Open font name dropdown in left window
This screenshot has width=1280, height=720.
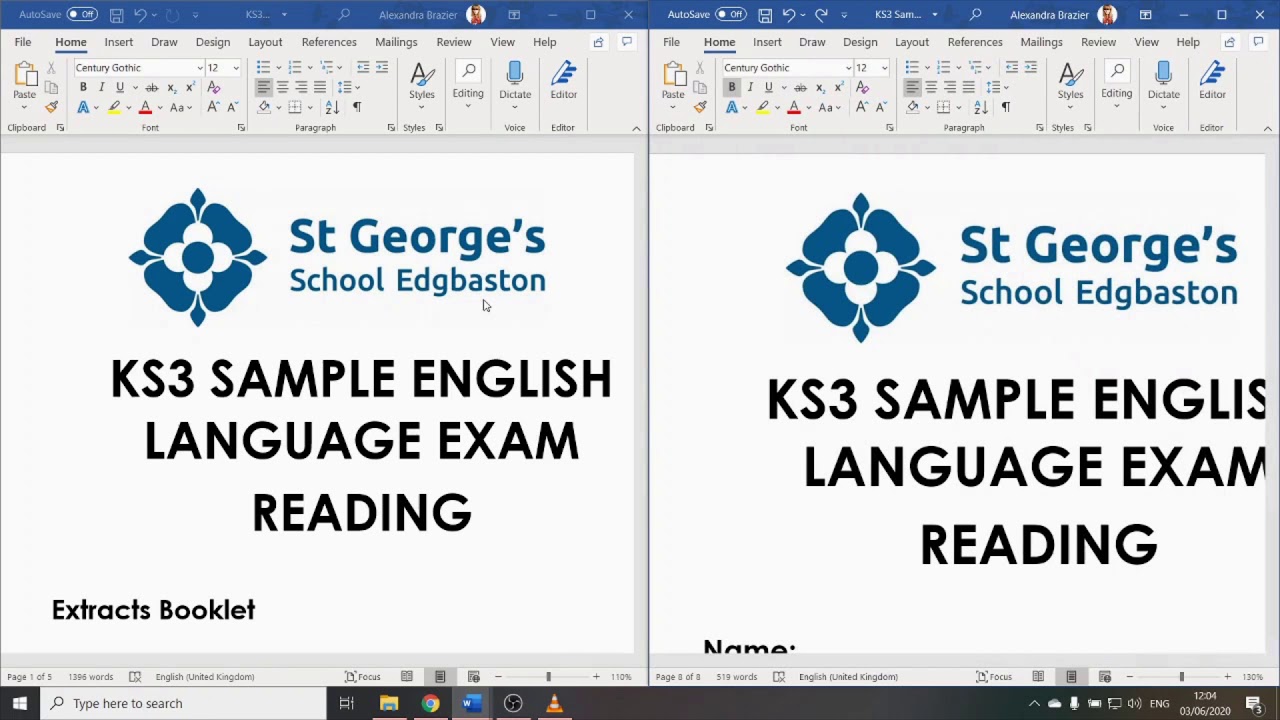(199, 68)
